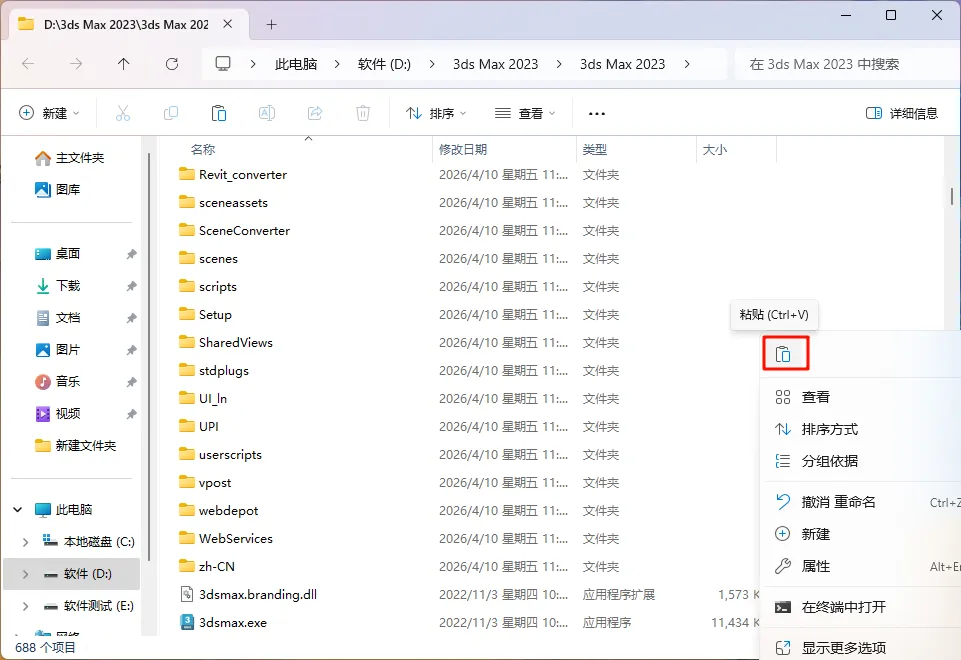Click the search box 在 3ds Max 2023 中搜索
The height and width of the screenshot is (660, 961).
[846, 64]
